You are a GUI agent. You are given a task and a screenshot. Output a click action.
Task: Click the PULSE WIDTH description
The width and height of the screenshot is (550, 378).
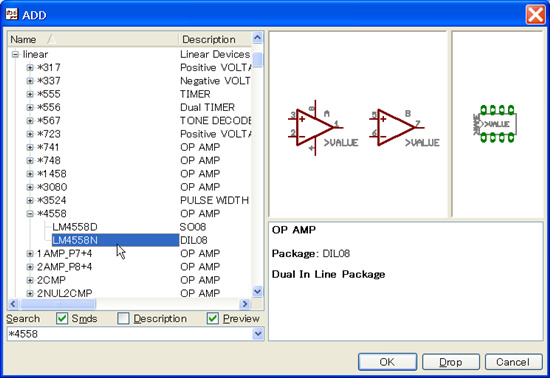215,201
